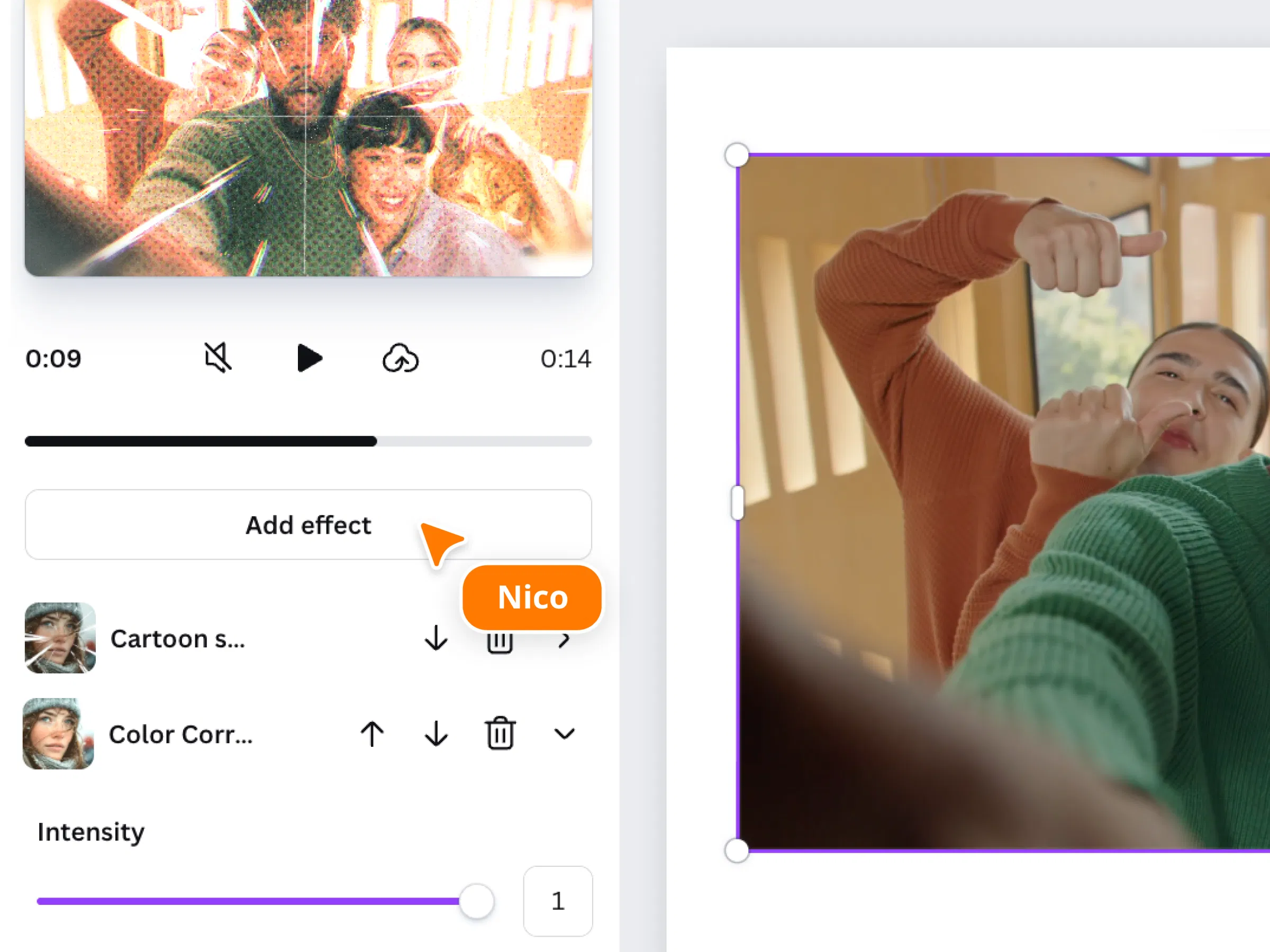The height and width of the screenshot is (952, 1270).
Task: Click the Add effect button
Action: tap(309, 525)
